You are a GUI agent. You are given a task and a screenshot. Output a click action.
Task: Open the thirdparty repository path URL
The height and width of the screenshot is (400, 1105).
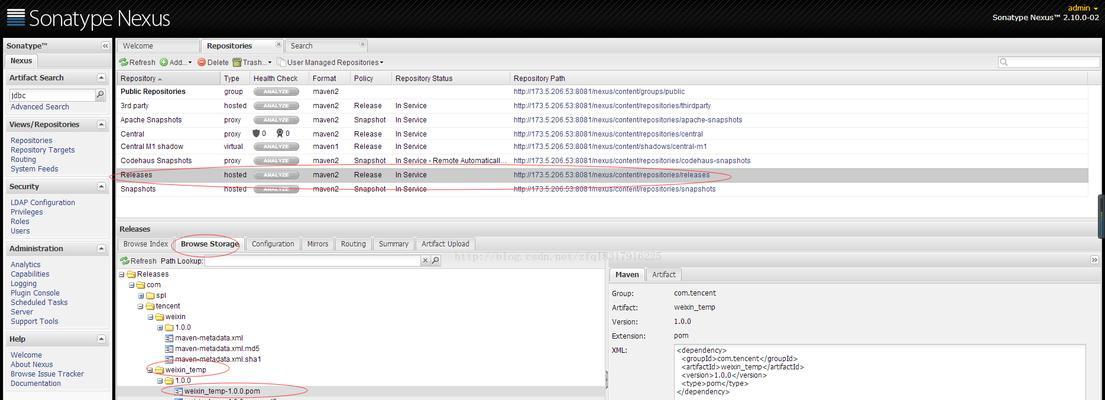tap(612, 106)
